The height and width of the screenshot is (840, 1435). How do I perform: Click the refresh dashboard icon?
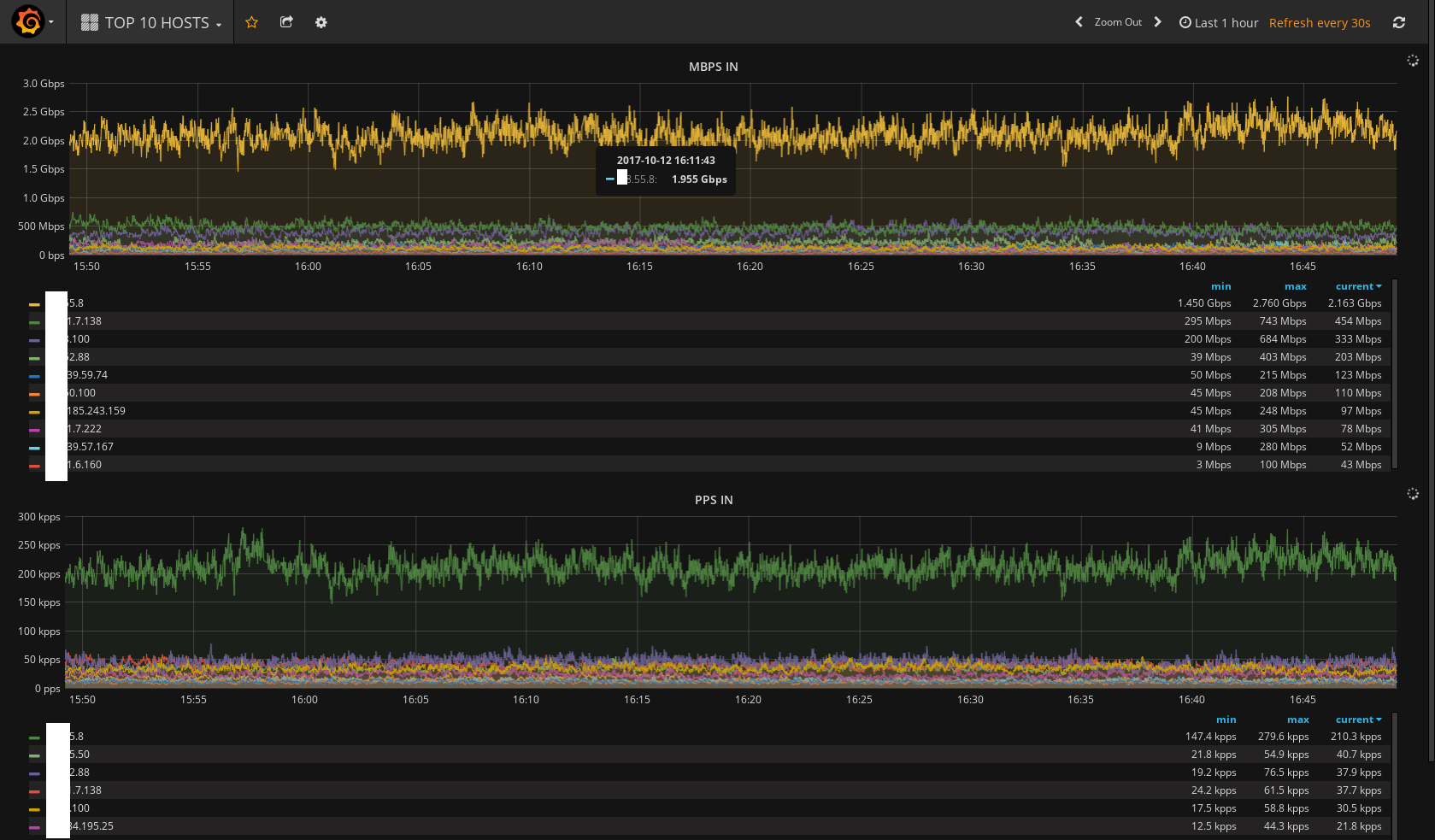coord(1398,22)
